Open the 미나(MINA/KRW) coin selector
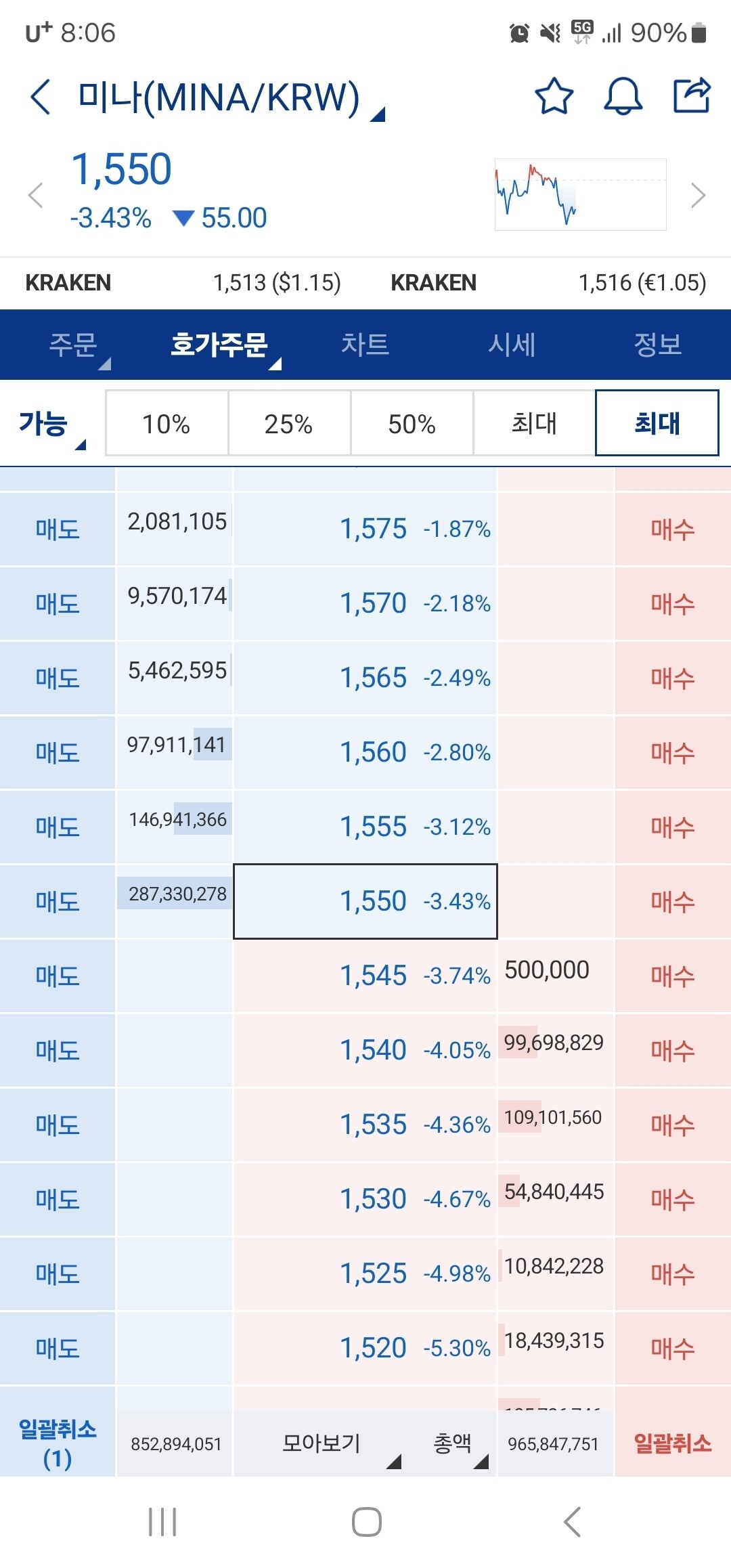Screen dimensions: 731x1568 [223, 95]
